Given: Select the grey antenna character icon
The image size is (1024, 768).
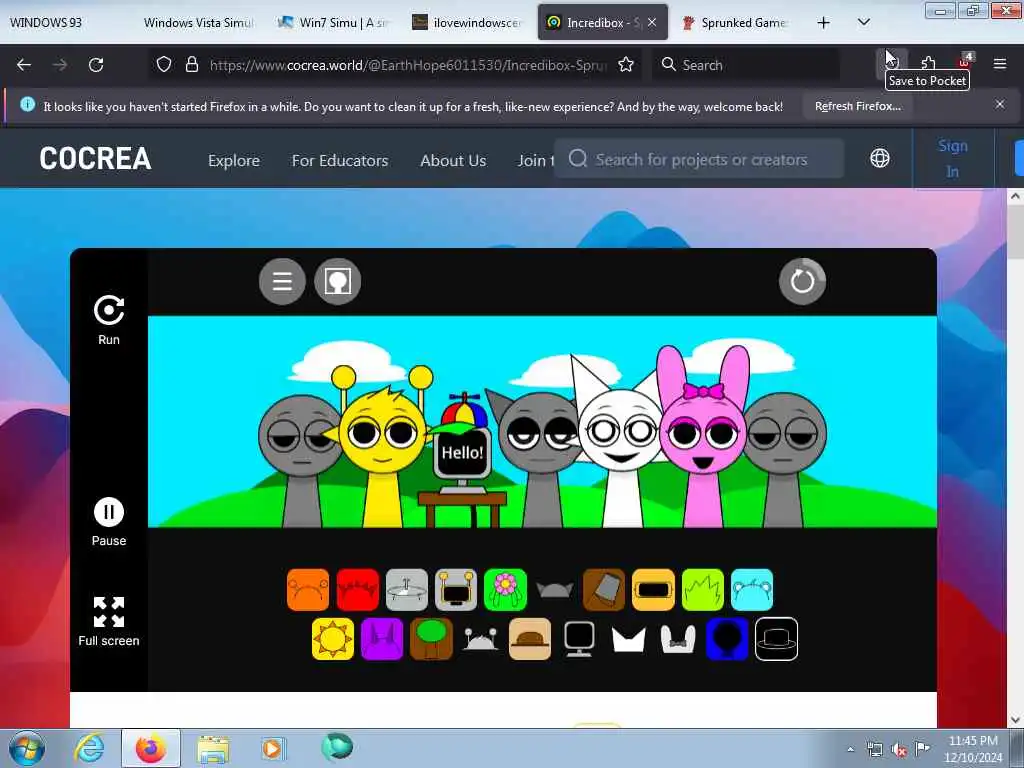Looking at the screenshot, I should coord(481,639).
